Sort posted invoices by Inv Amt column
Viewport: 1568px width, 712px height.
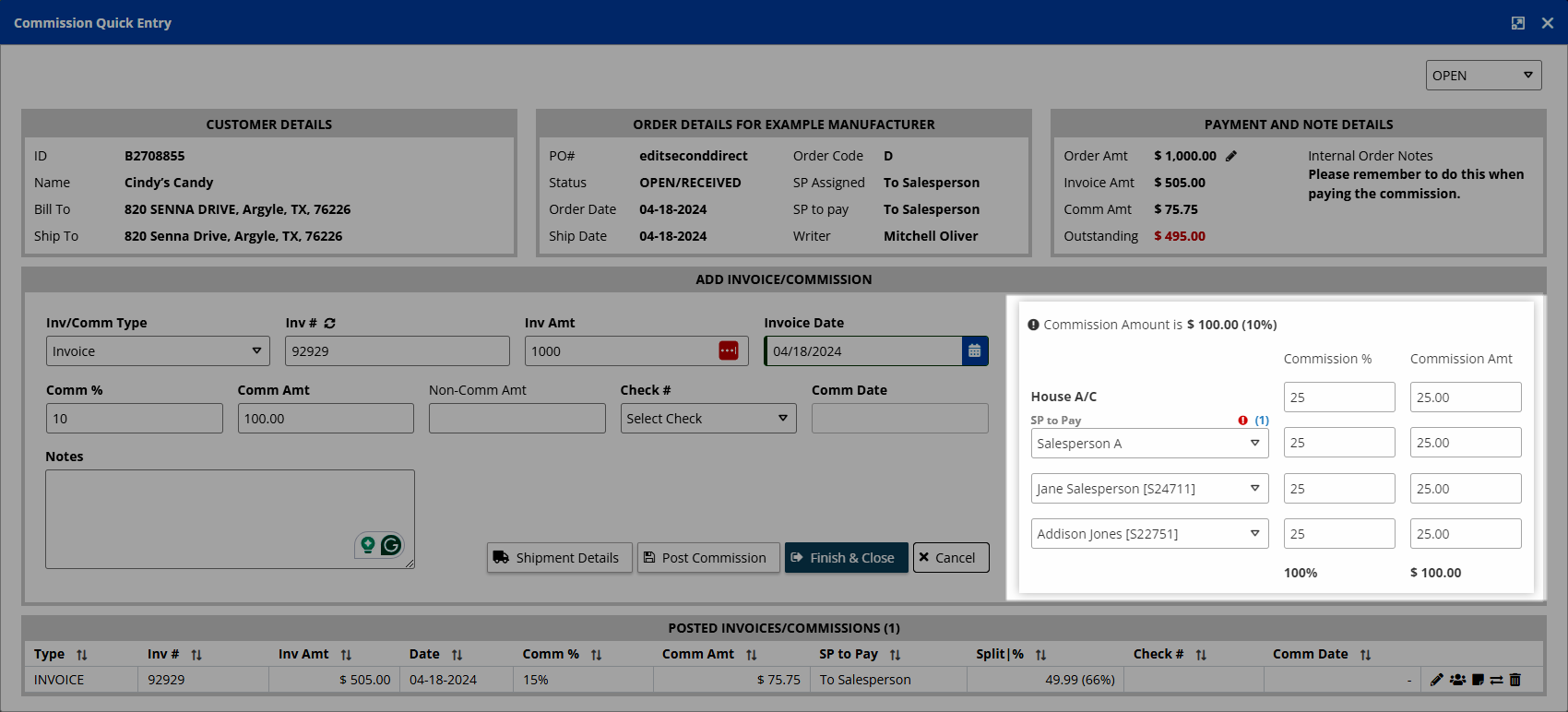tap(346, 655)
